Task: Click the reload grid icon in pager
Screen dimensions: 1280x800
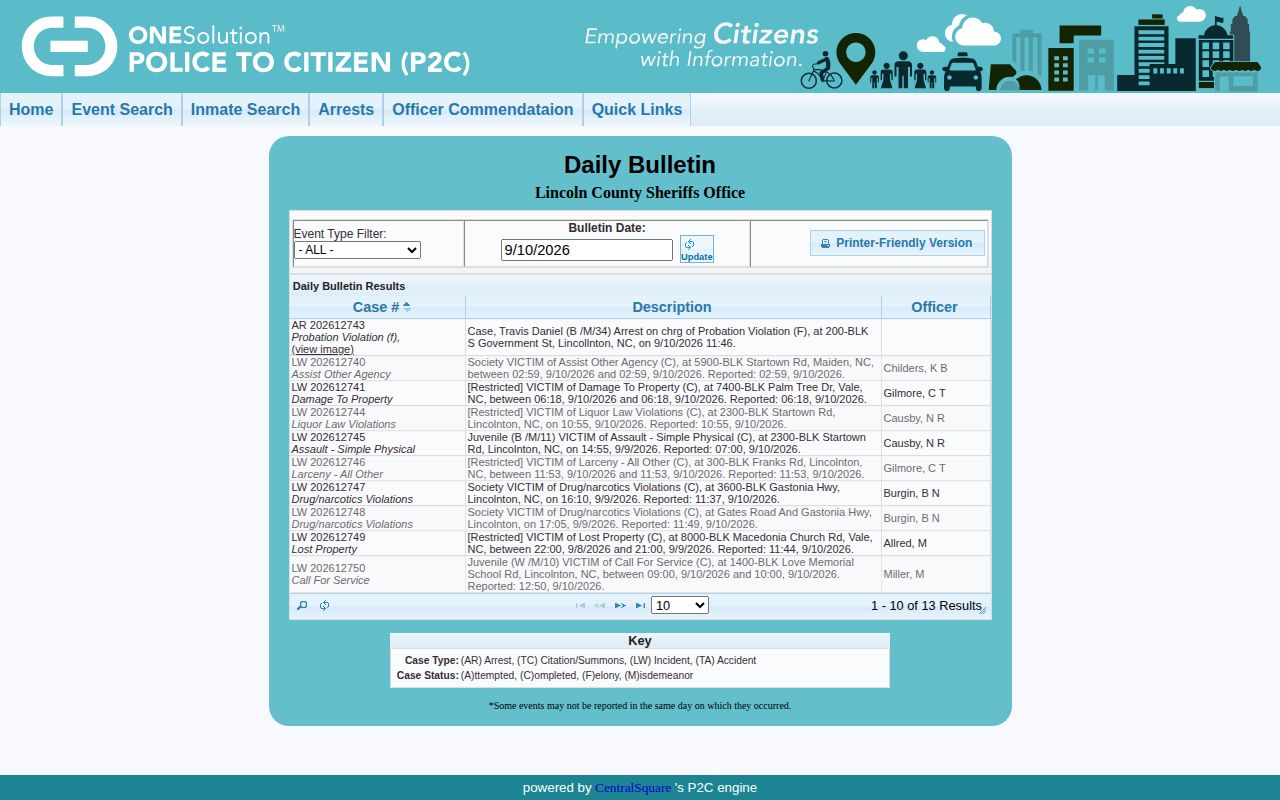Action: tap(325, 605)
